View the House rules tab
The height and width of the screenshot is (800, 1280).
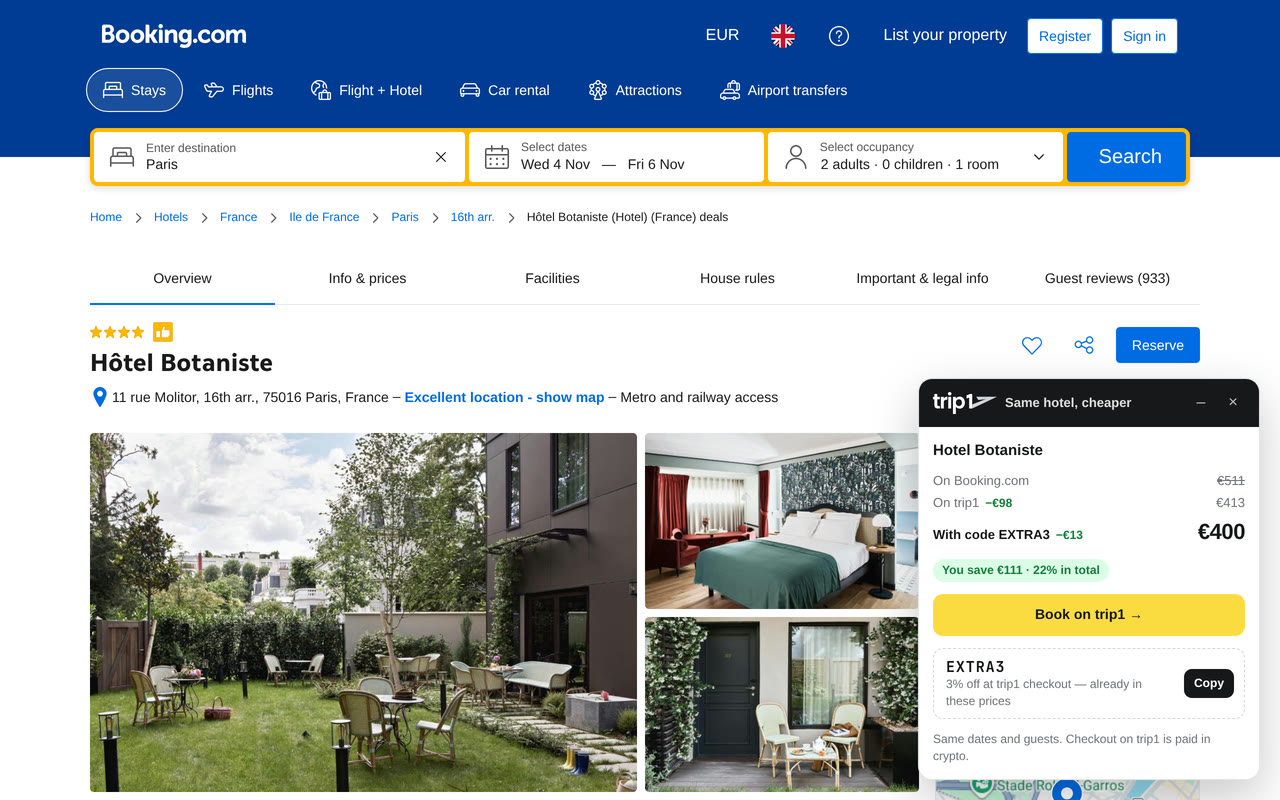click(737, 279)
